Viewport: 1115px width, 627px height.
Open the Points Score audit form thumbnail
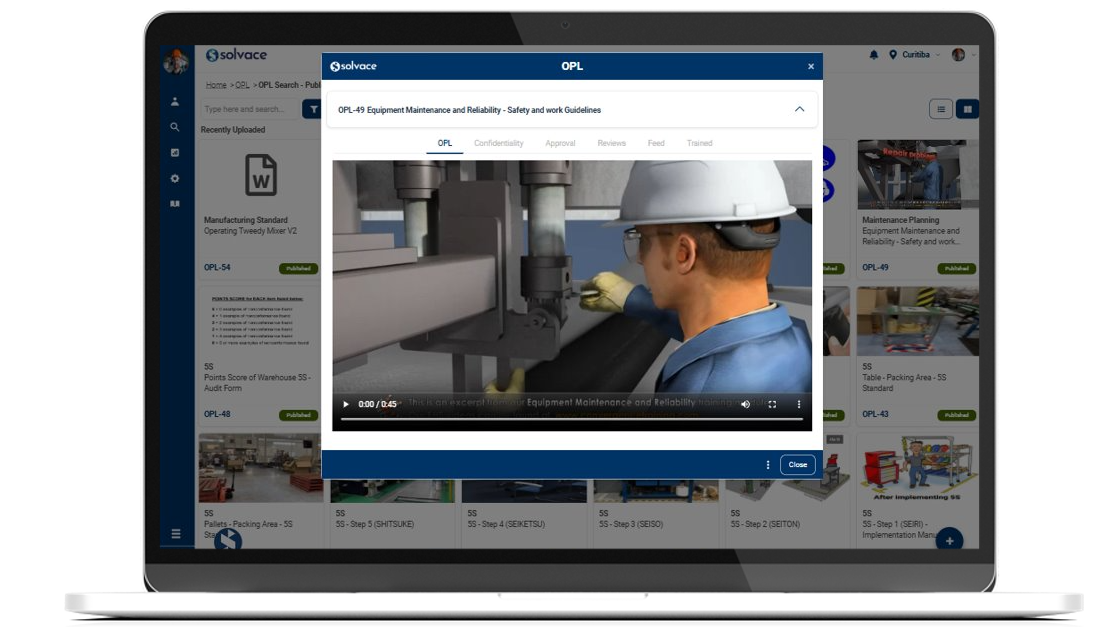(260, 322)
